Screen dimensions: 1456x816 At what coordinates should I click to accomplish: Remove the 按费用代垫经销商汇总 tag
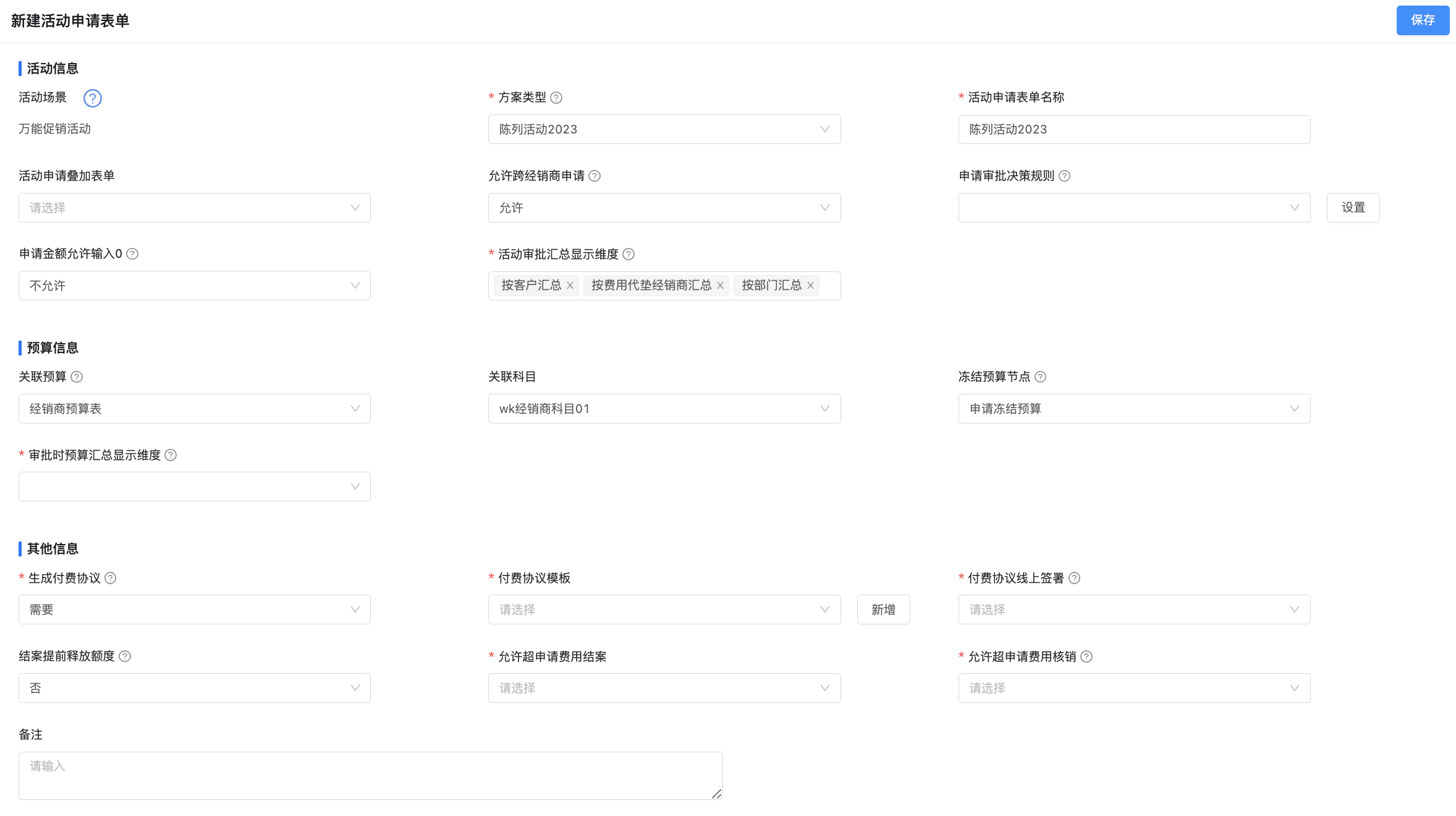(720, 286)
